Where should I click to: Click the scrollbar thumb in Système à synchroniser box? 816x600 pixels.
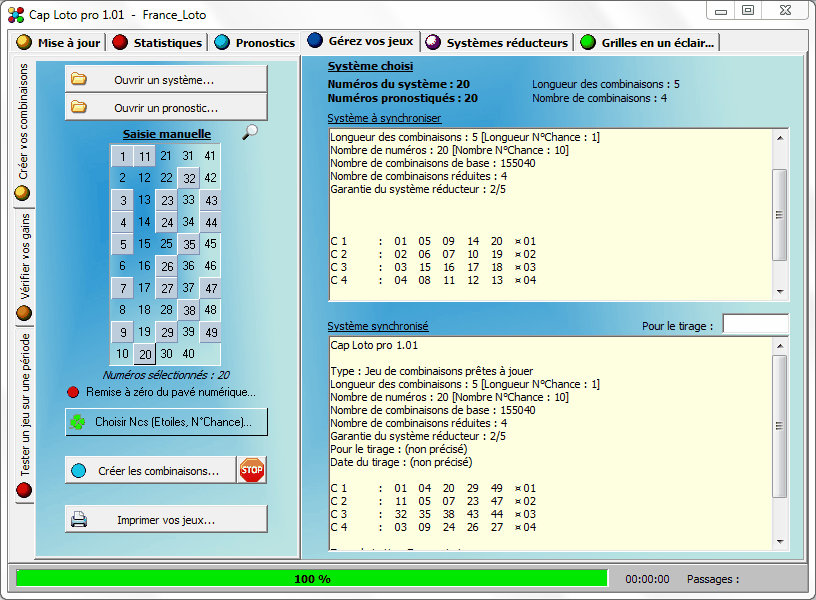point(780,214)
